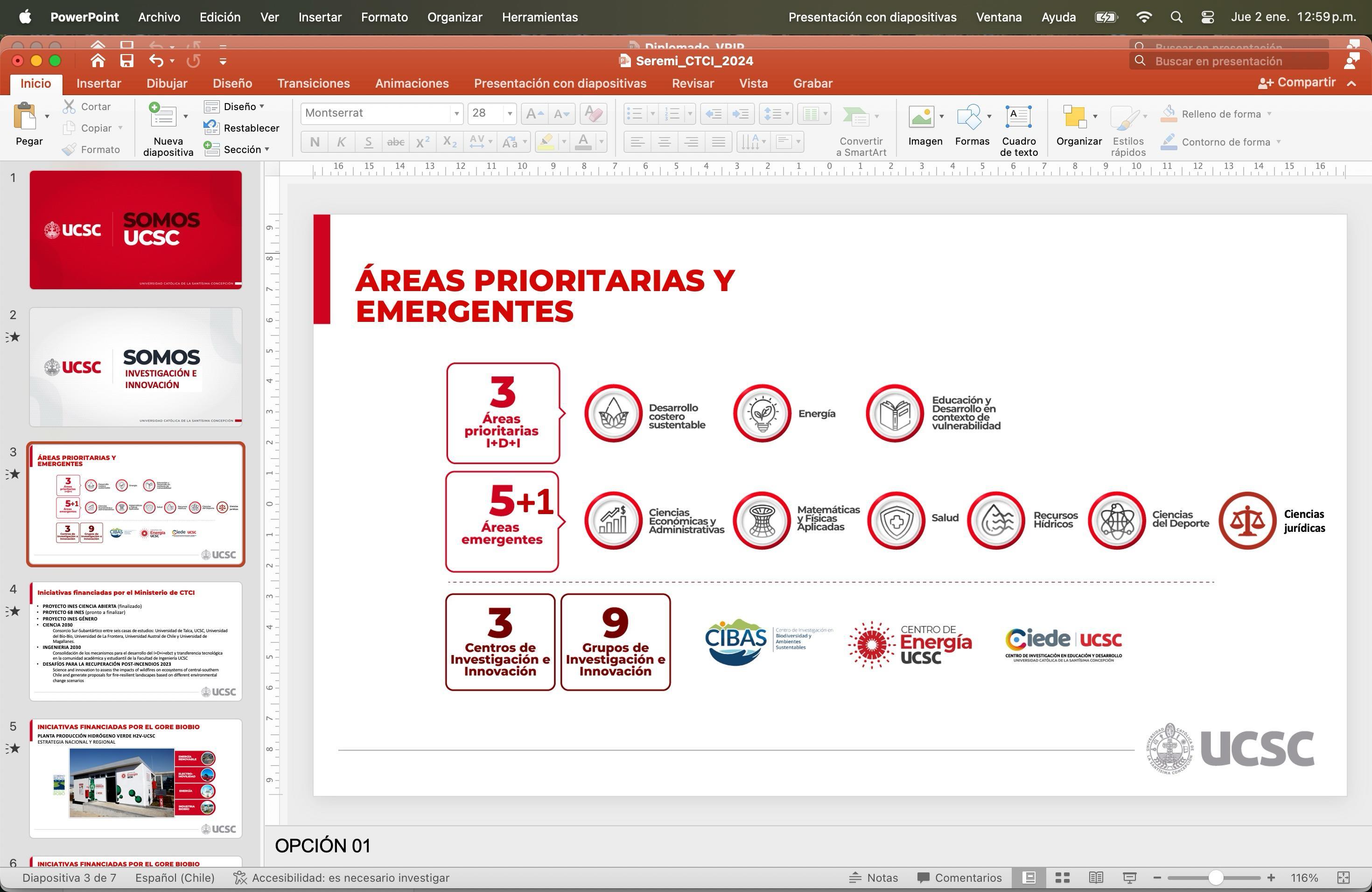The width and height of the screenshot is (1372, 892).
Task: Click the Home icon in title bar
Action: pyautogui.click(x=98, y=61)
